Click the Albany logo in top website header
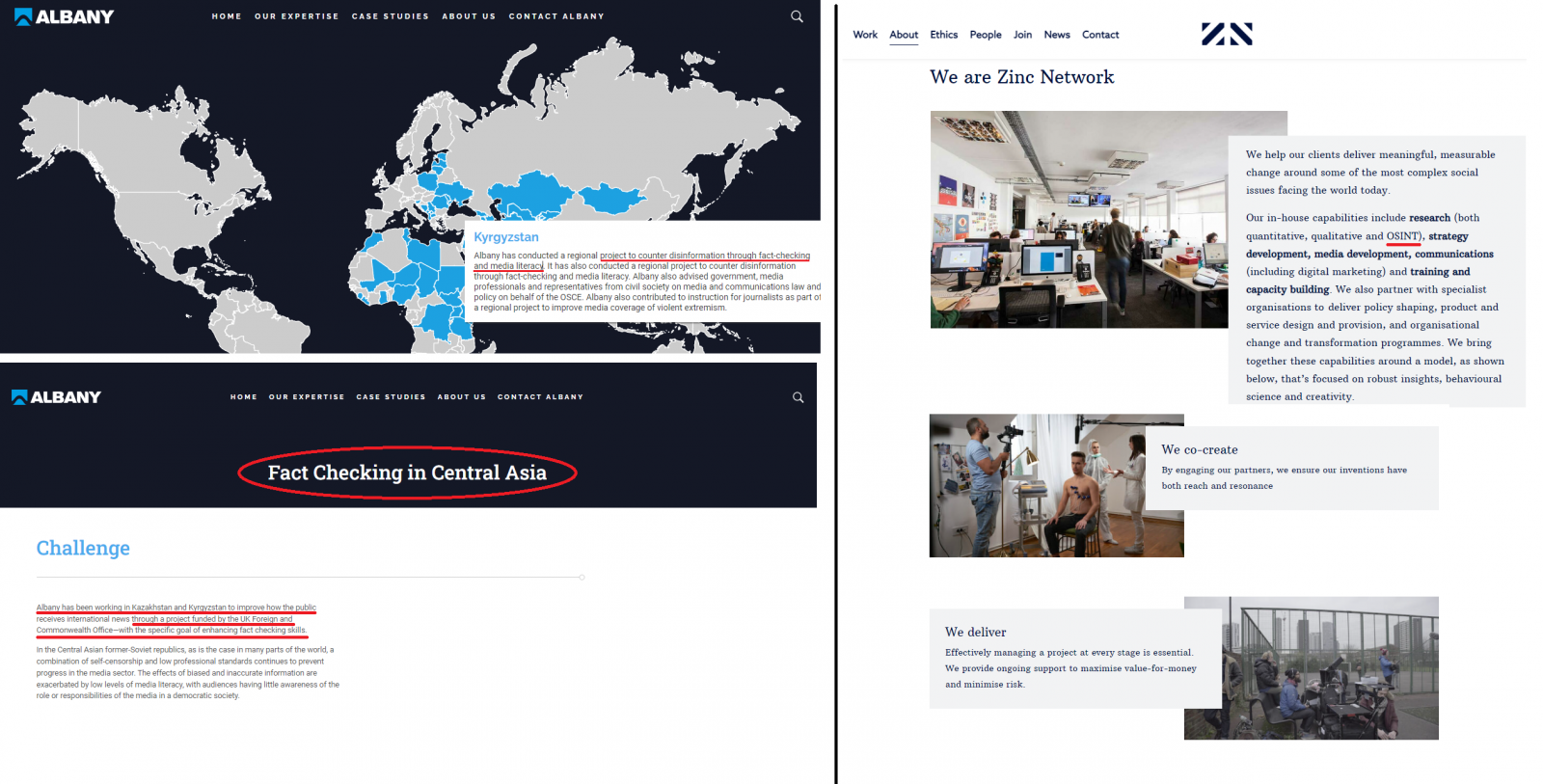Image resolution: width=1543 pixels, height=784 pixels. coord(64,16)
